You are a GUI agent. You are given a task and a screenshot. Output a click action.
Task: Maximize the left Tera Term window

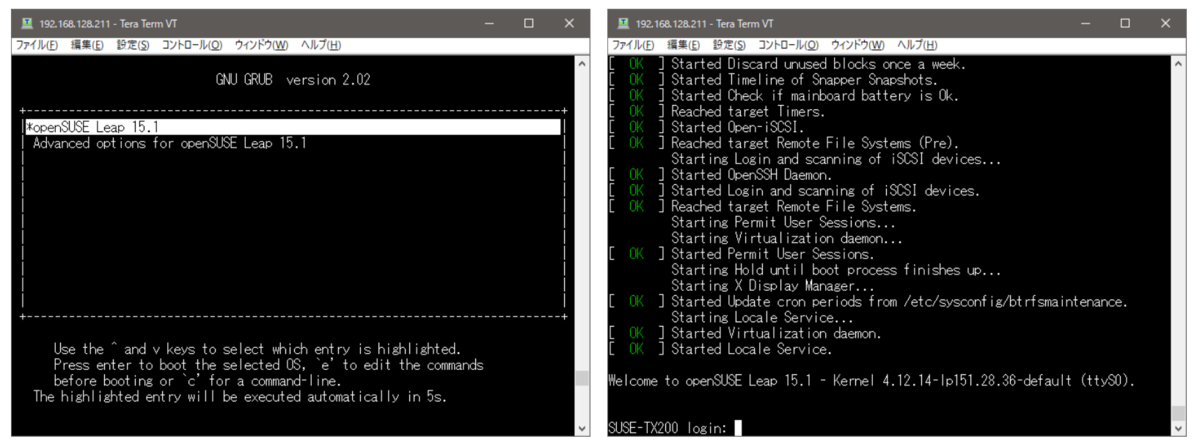coord(530,23)
